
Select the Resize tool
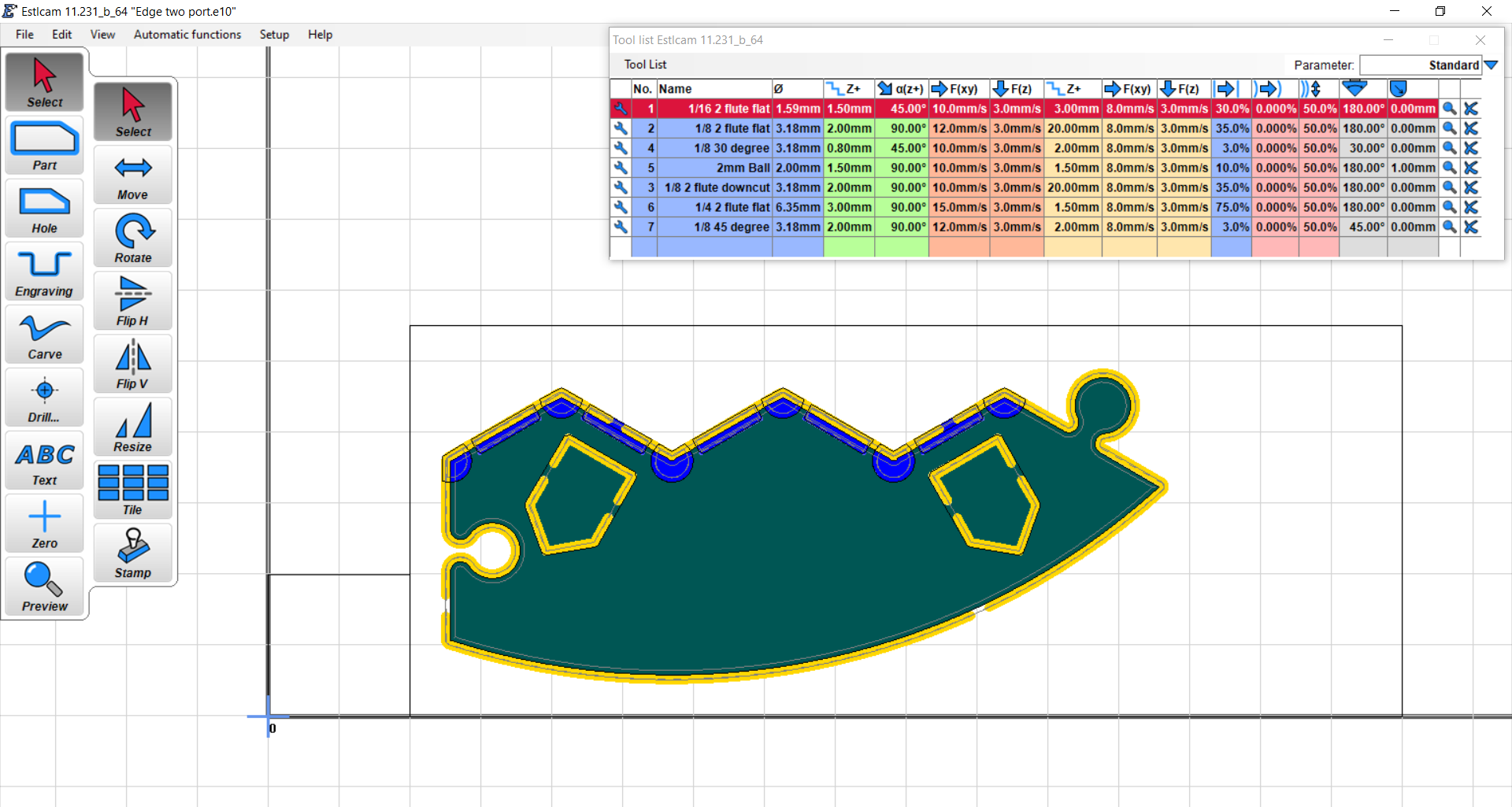[x=133, y=427]
